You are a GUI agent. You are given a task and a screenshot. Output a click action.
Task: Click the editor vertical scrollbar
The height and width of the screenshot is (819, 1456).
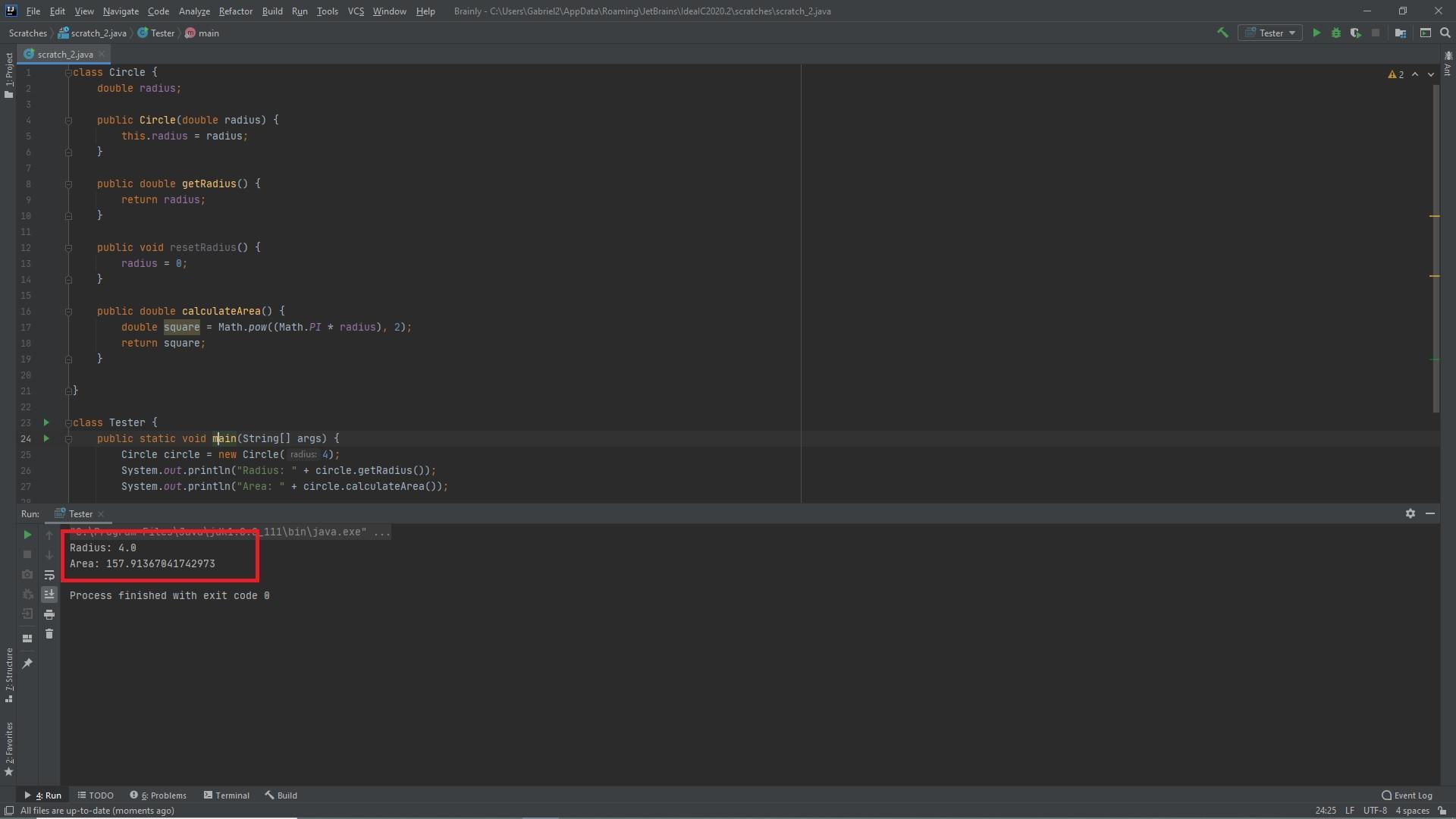1435,243
